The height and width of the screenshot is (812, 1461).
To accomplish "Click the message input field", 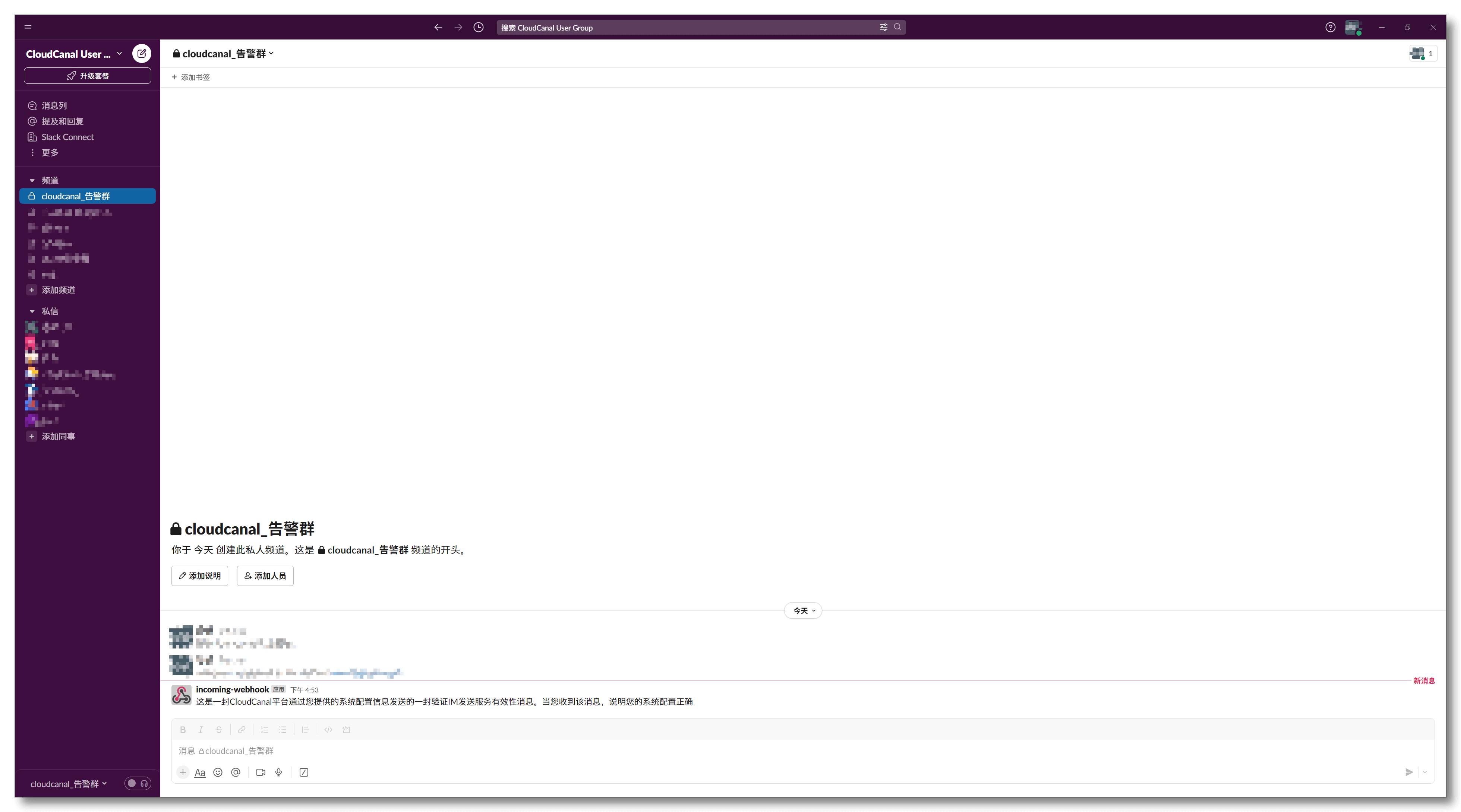I will [x=802, y=751].
